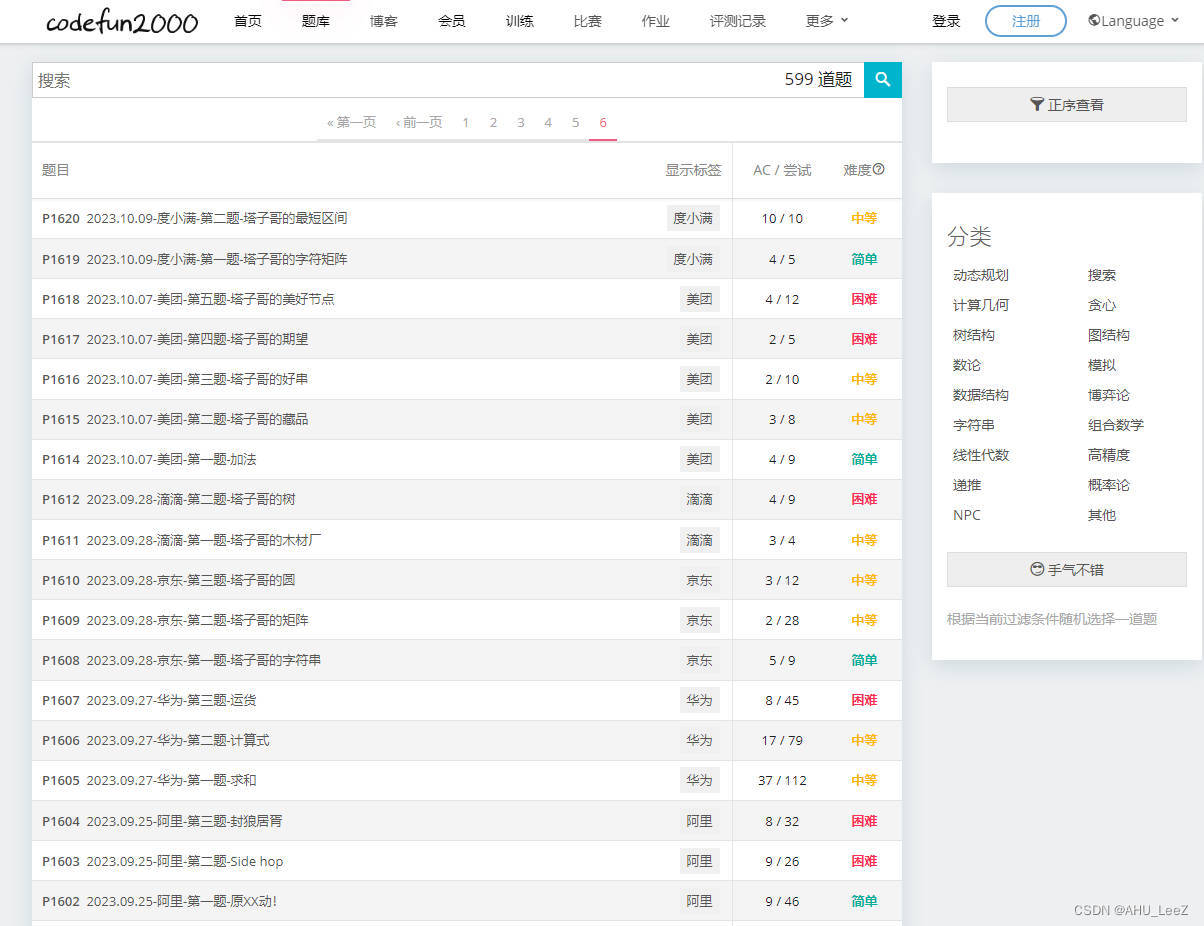Filter by 组合数学 category
The height and width of the screenshot is (926, 1204).
(1116, 425)
